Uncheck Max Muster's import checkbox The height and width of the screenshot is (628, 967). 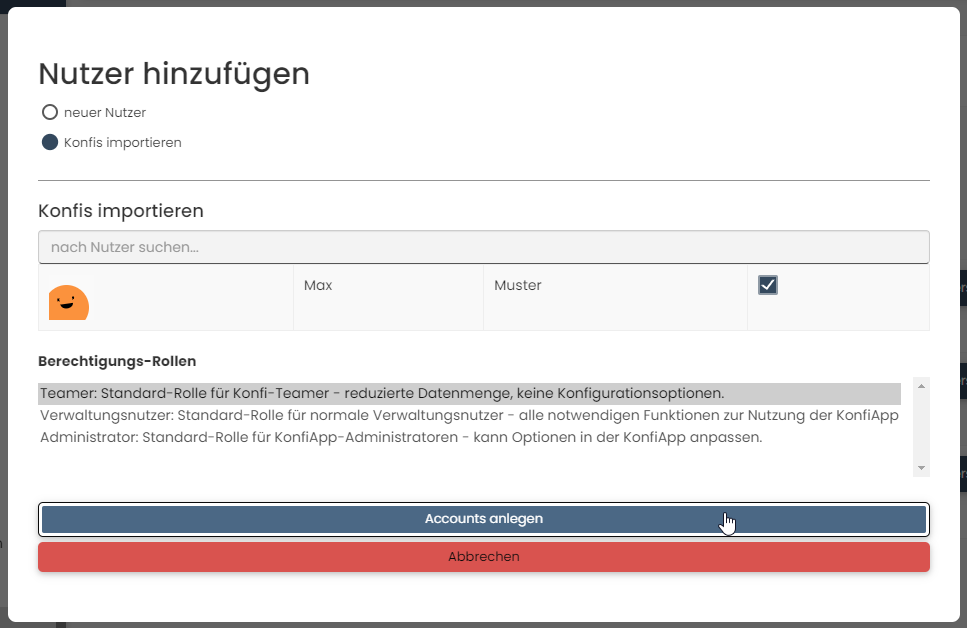coord(767,285)
